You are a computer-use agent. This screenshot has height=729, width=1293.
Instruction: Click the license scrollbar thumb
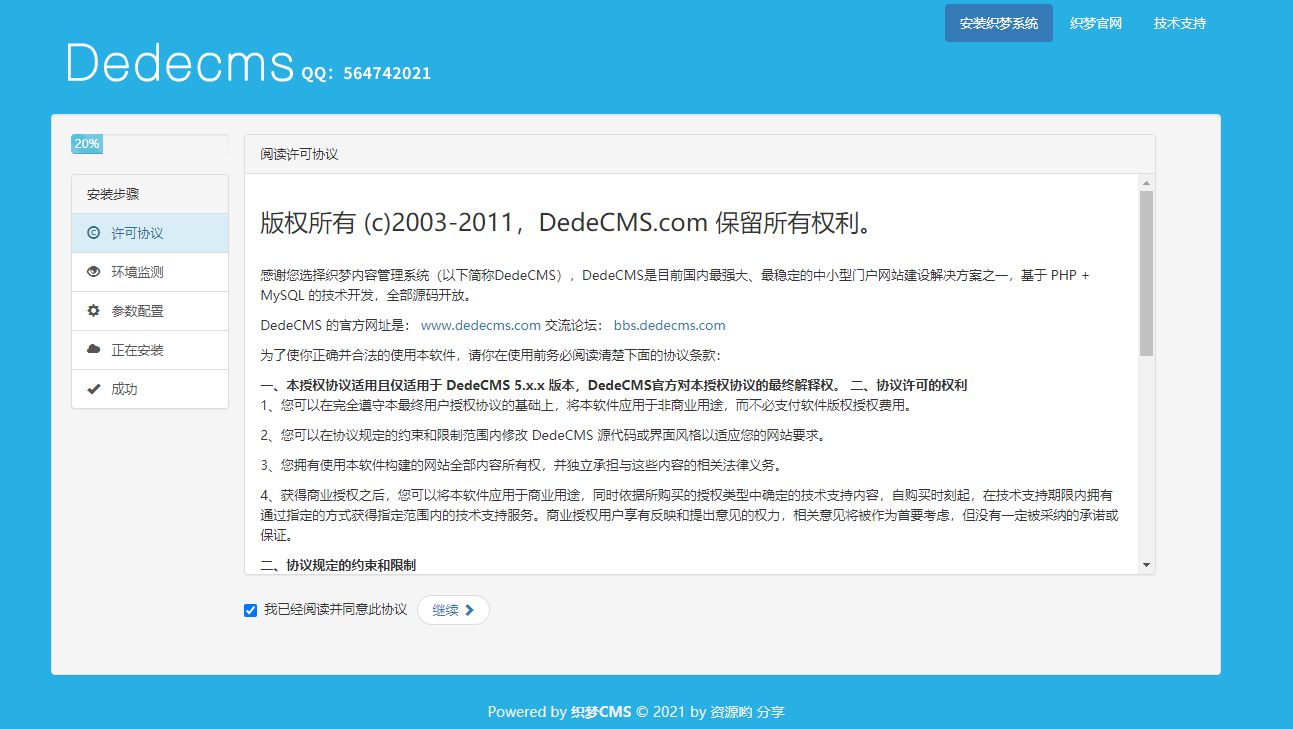pyautogui.click(x=1146, y=273)
